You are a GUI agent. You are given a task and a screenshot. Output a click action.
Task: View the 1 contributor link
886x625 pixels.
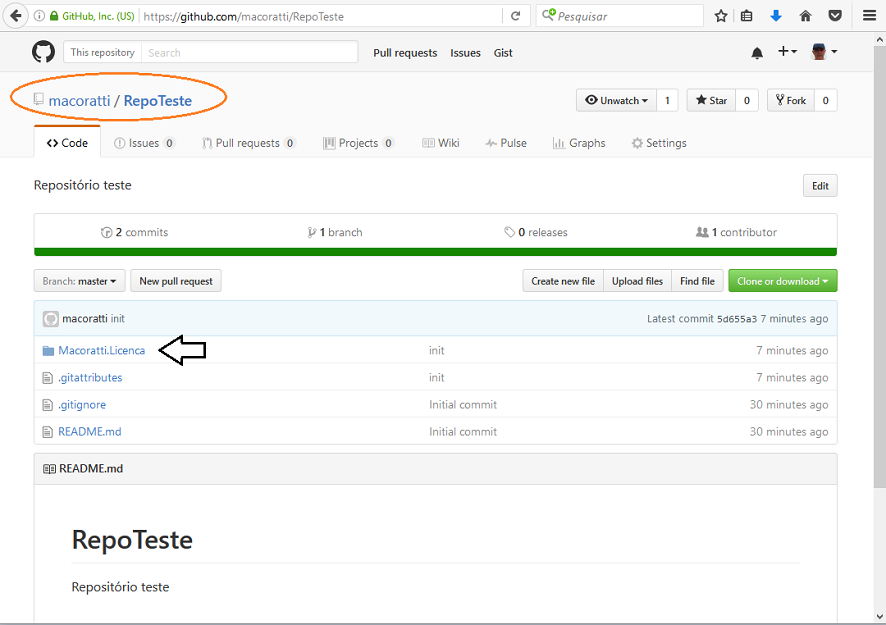[736, 232]
